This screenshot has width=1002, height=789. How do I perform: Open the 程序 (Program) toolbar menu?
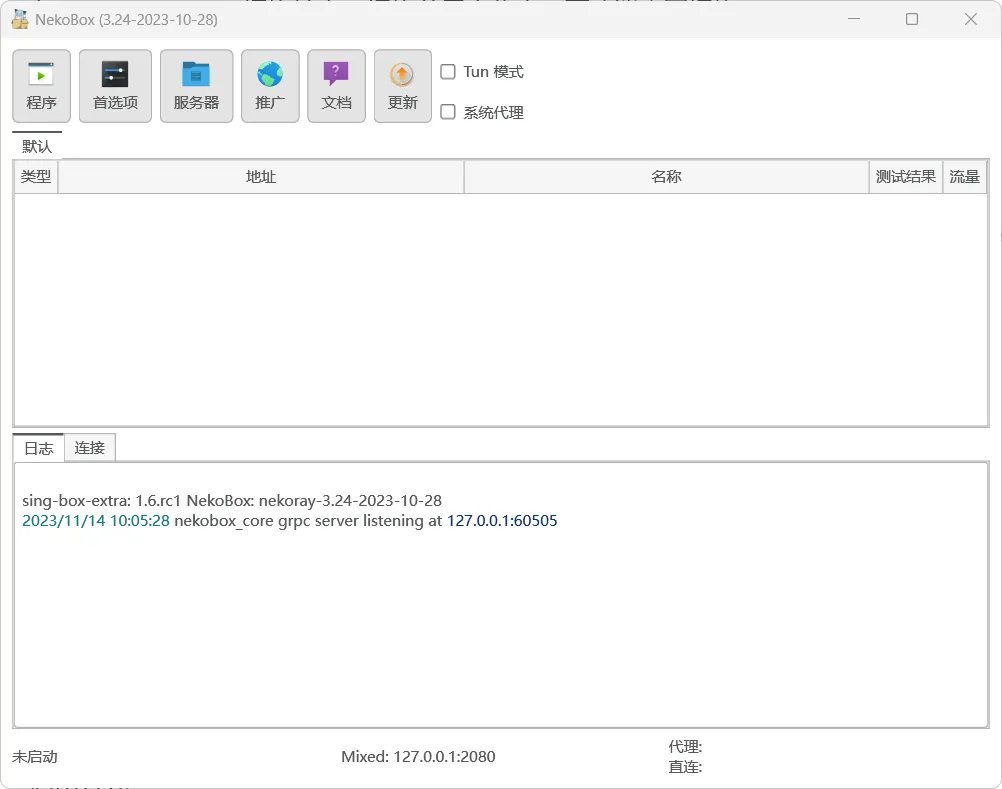(41, 86)
